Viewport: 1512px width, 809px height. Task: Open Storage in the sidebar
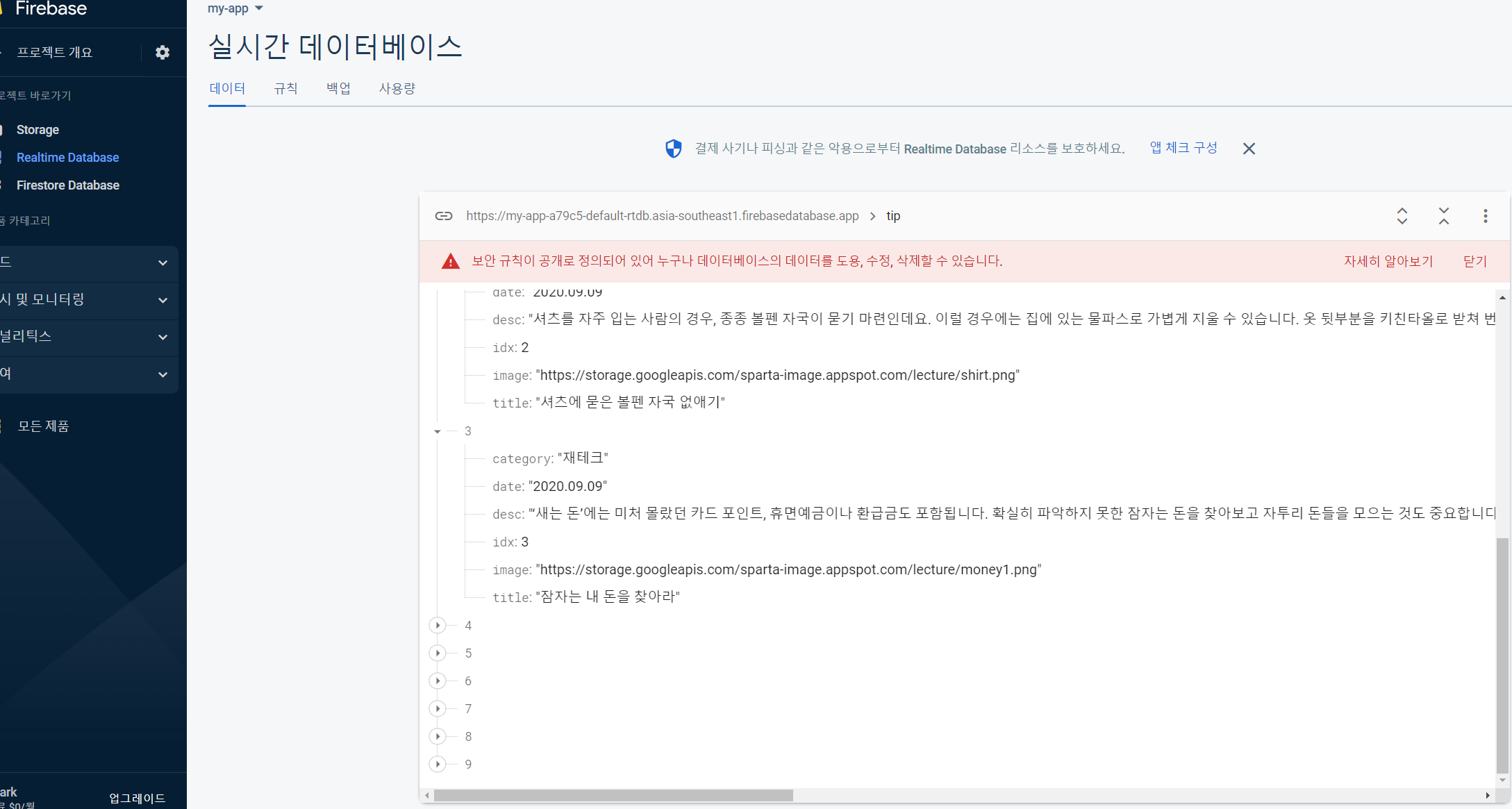pos(38,130)
